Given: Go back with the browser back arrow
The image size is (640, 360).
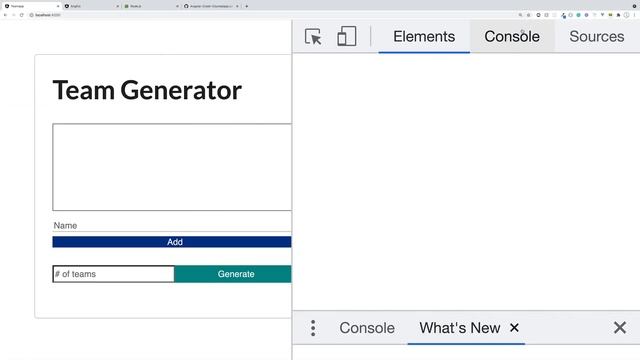Looking at the screenshot, I should pos(5,15).
